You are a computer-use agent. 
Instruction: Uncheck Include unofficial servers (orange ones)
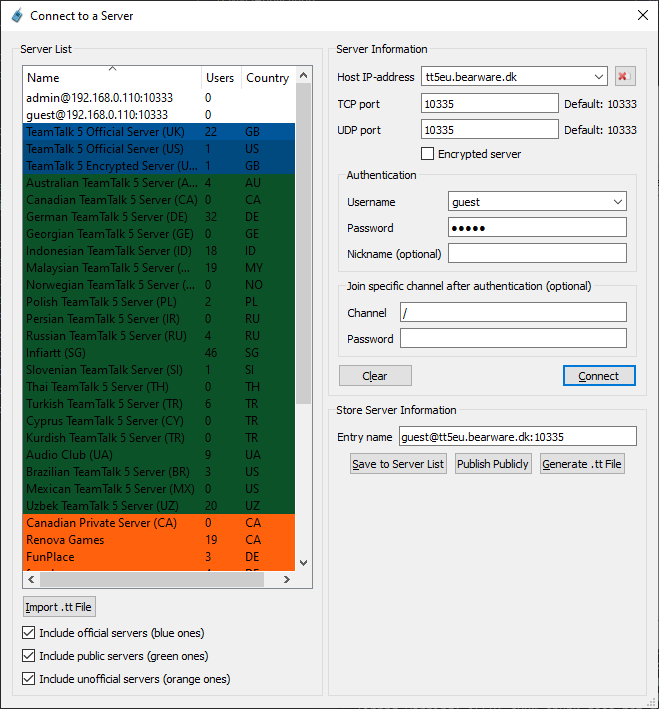(28, 679)
